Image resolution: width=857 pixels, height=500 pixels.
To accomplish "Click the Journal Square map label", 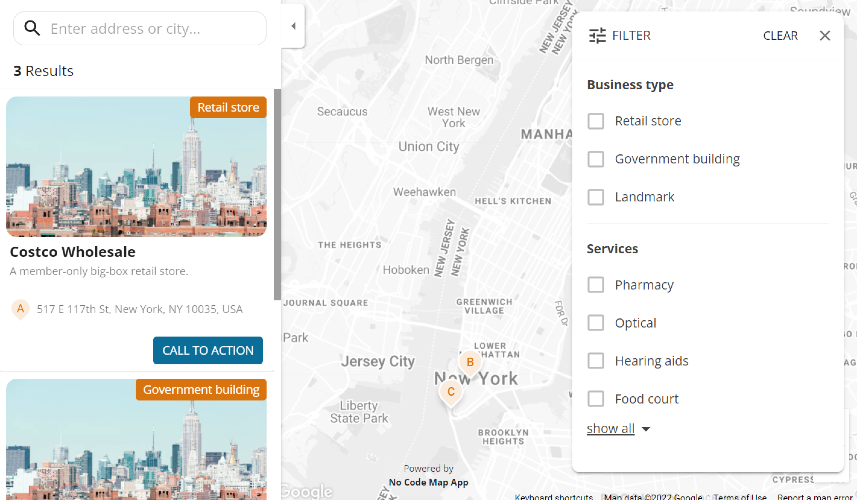I will point(326,303).
